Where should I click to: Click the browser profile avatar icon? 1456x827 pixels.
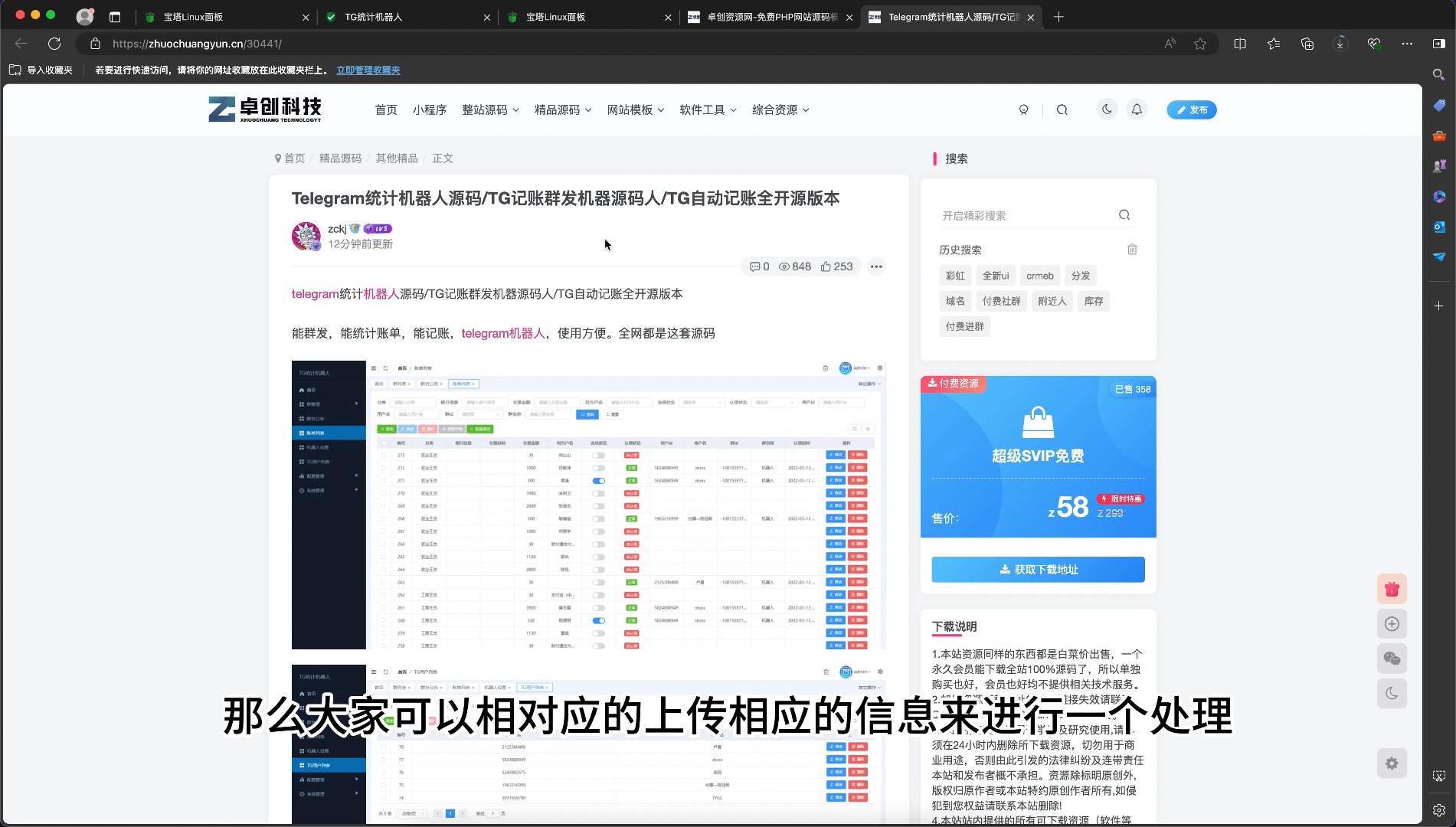click(85, 16)
